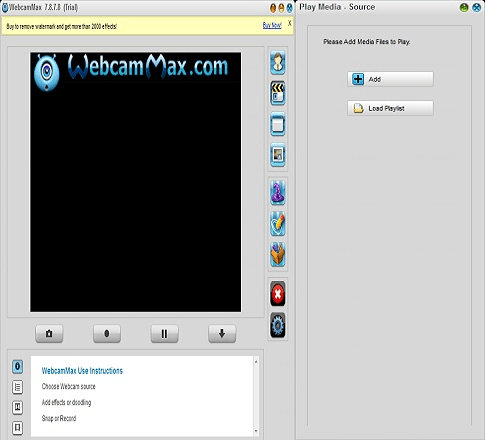Select the picture-in-picture source icon
485x440 pixels.
pos(278,155)
